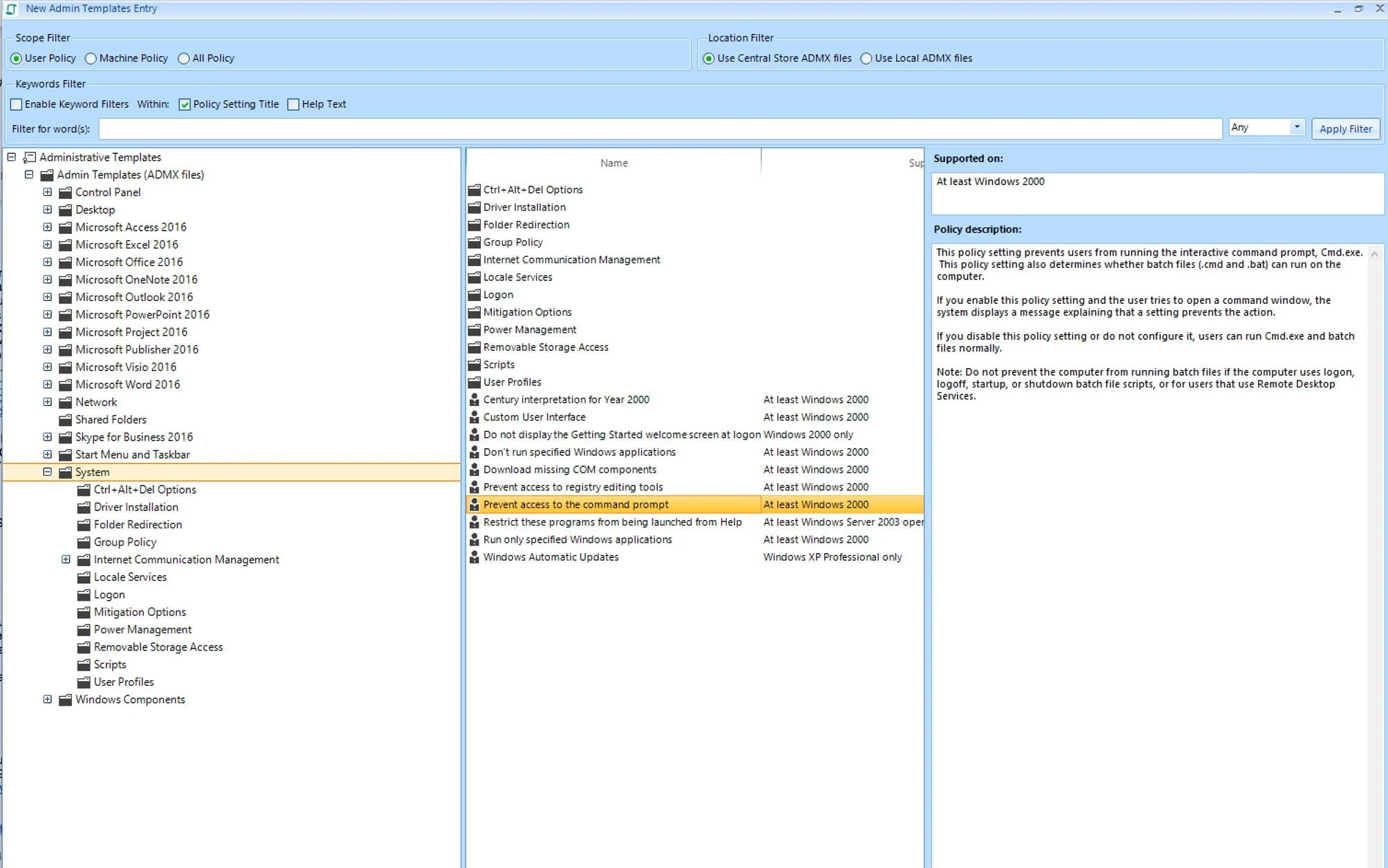This screenshot has width=1388, height=868.
Task: Click Custom User Interface policy icon
Action: pyautogui.click(x=474, y=417)
